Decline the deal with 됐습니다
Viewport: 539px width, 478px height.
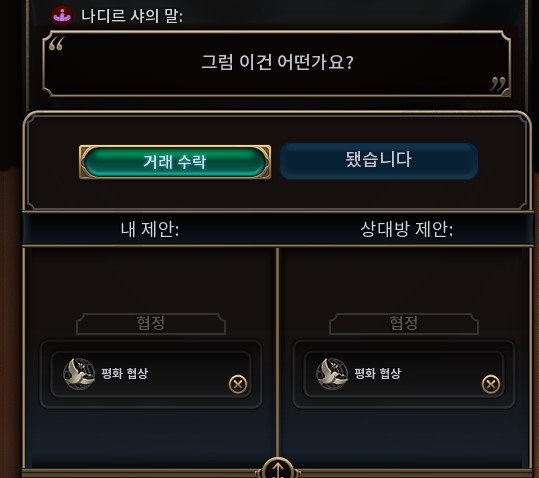[378, 161]
